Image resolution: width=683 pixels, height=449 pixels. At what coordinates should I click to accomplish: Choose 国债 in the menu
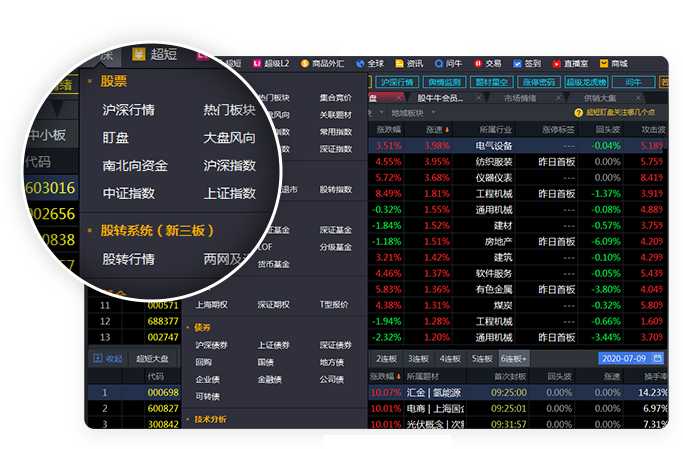266,362
